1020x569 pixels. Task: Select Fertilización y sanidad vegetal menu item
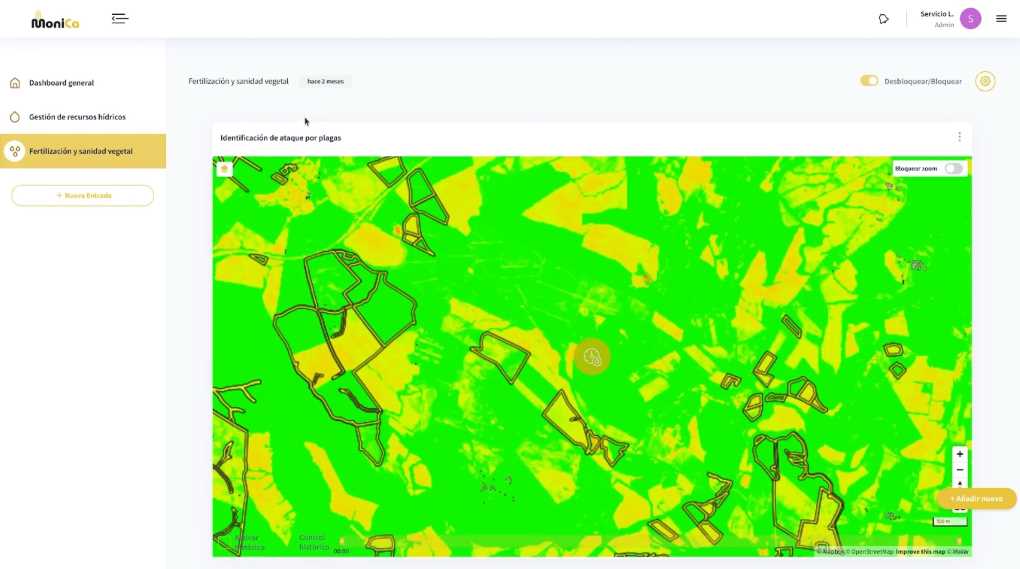coord(83,151)
